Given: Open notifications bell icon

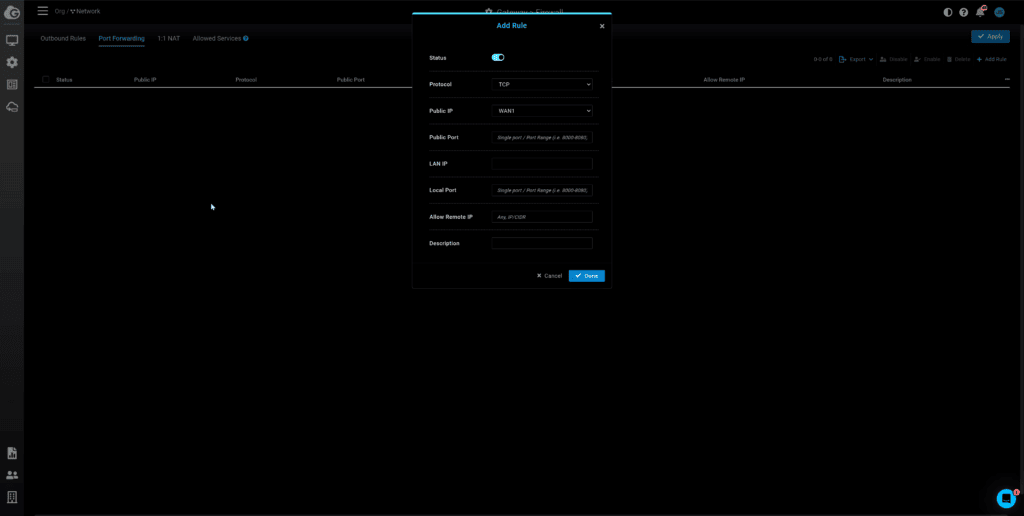Looking at the screenshot, I should (980, 12).
